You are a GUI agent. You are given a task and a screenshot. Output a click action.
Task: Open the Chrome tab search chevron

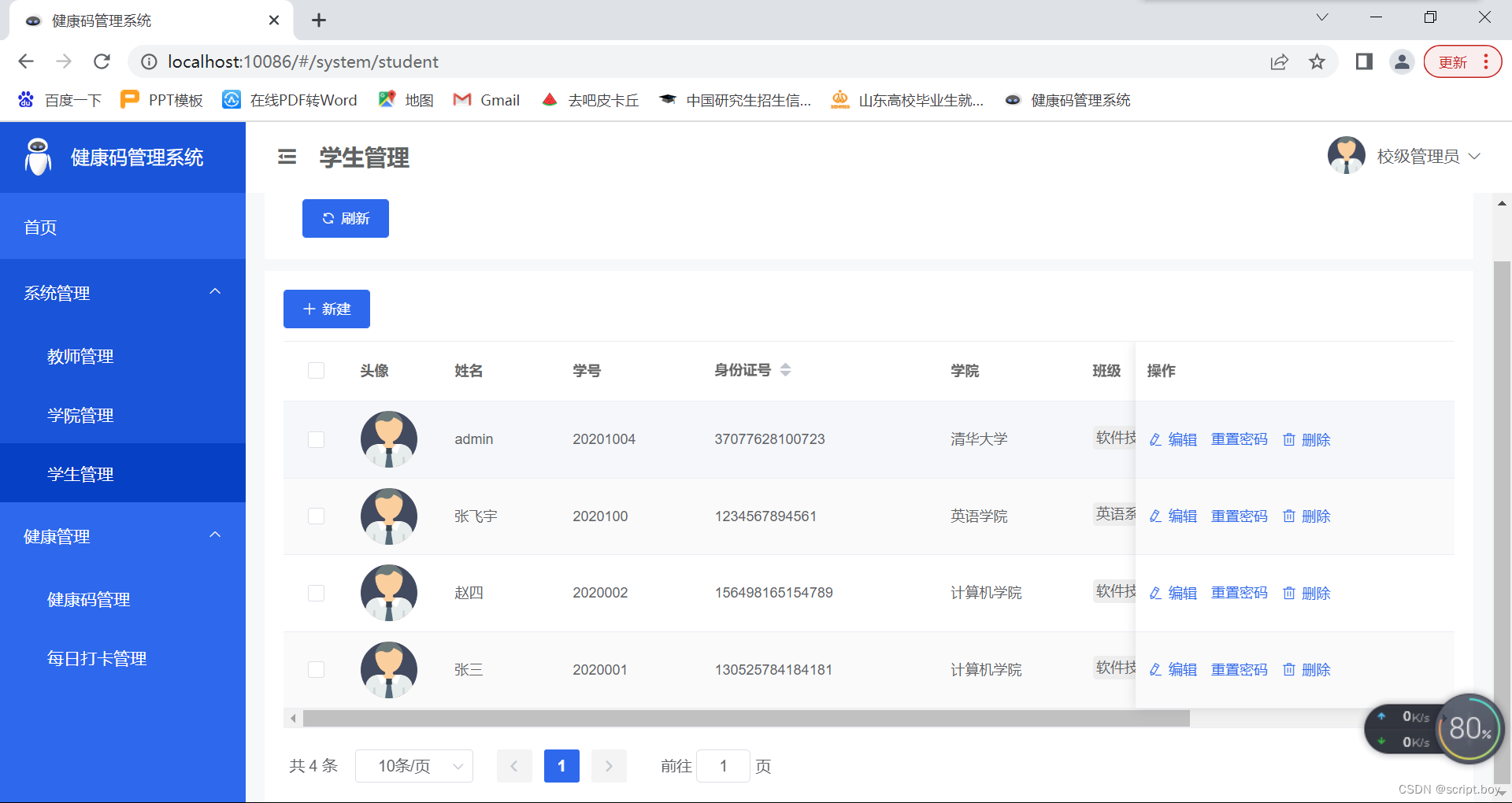coord(1322,17)
